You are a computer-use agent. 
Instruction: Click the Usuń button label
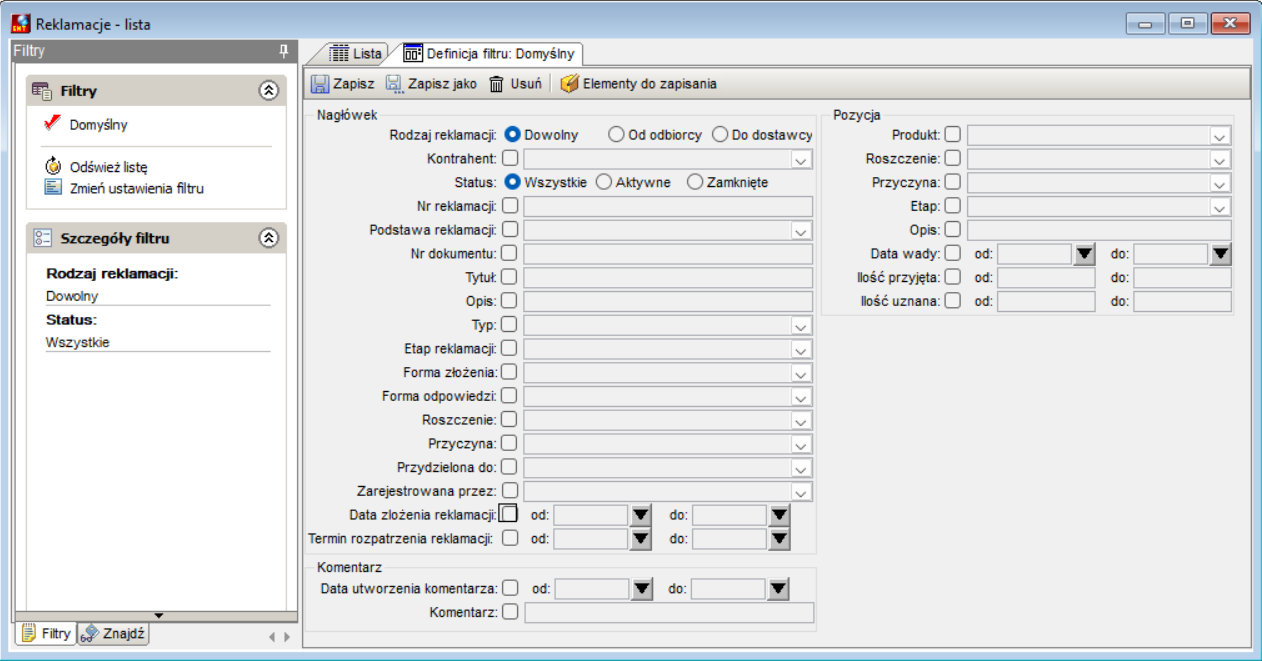pyautogui.click(x=526, y=84)
